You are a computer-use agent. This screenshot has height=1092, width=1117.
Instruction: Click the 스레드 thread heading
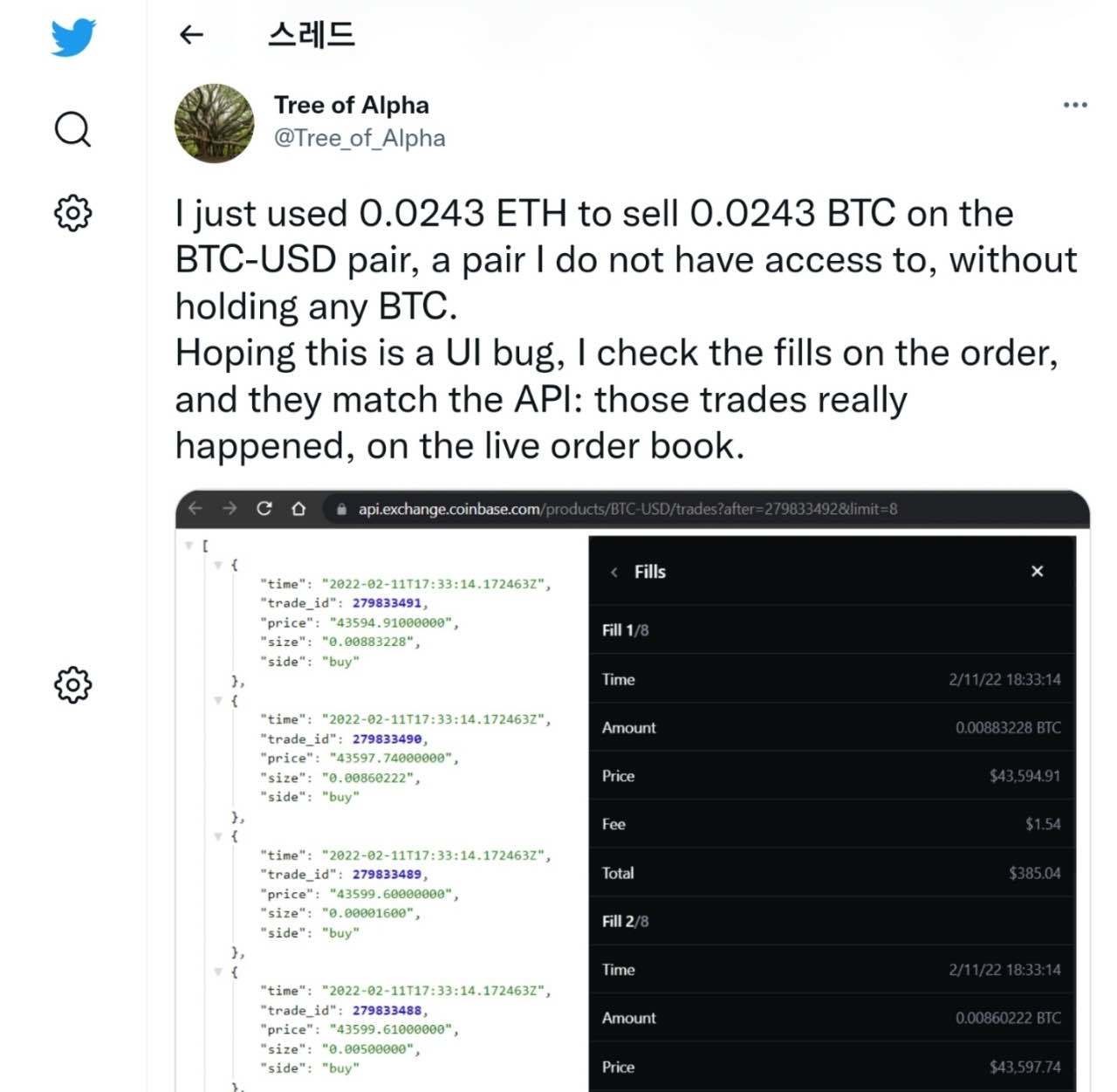pyautogui.click(x=311, y=35)
